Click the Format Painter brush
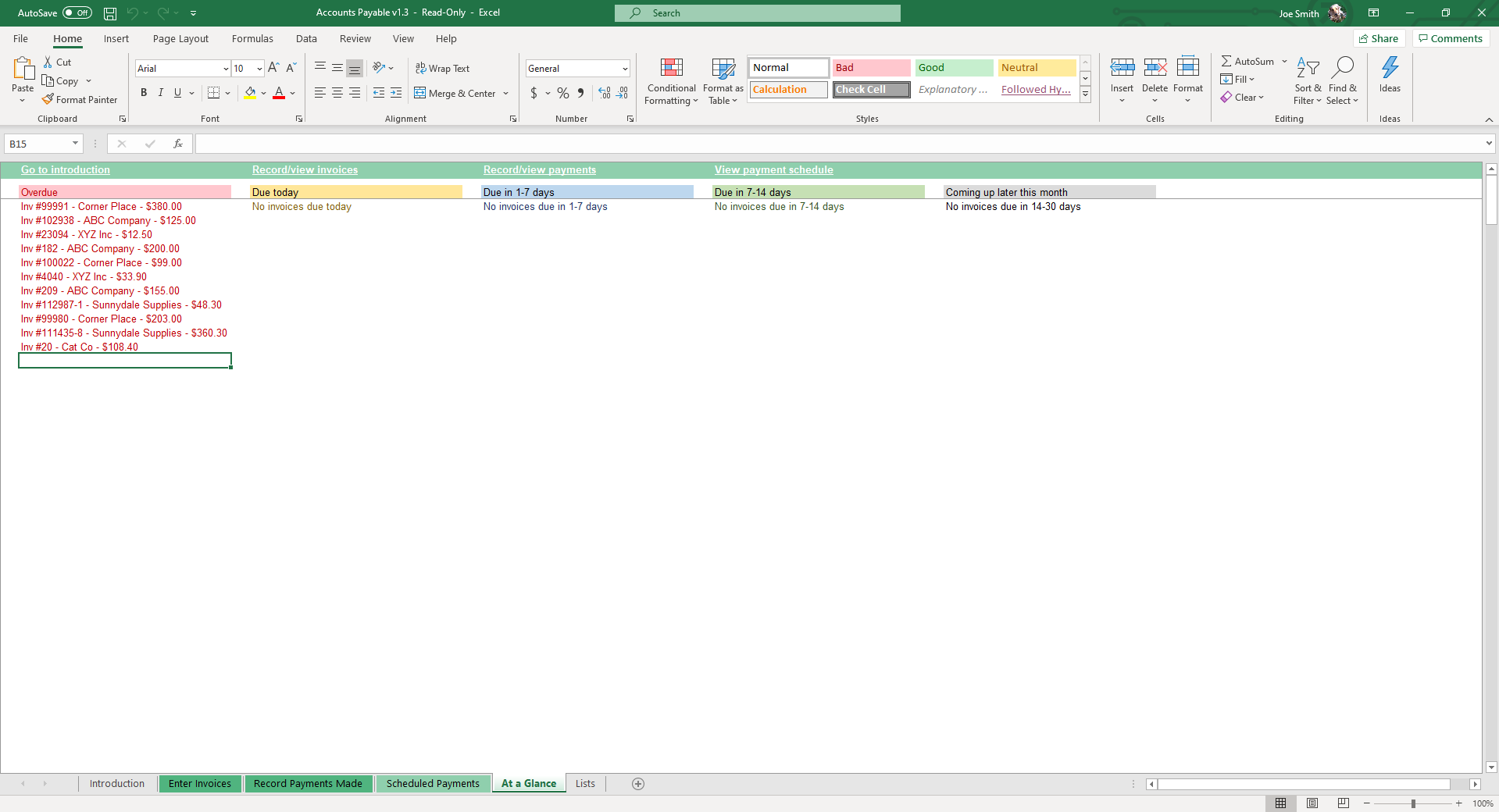 point(48,99)
